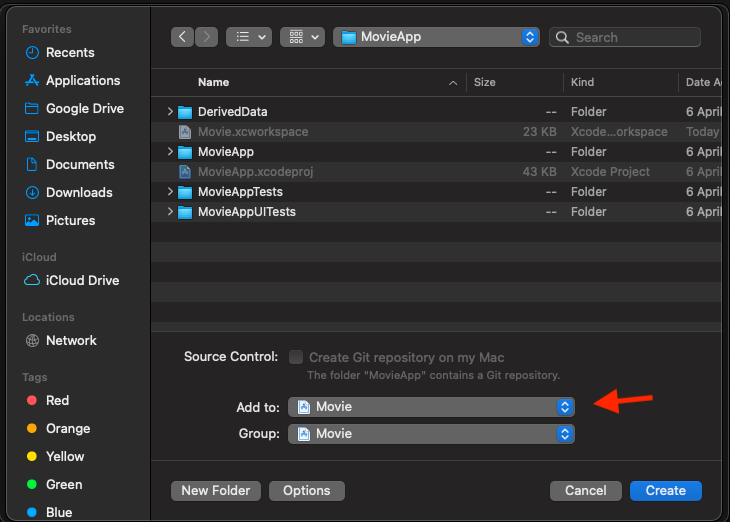Open the Group Movie dropdown

click(x=431, y=434)
